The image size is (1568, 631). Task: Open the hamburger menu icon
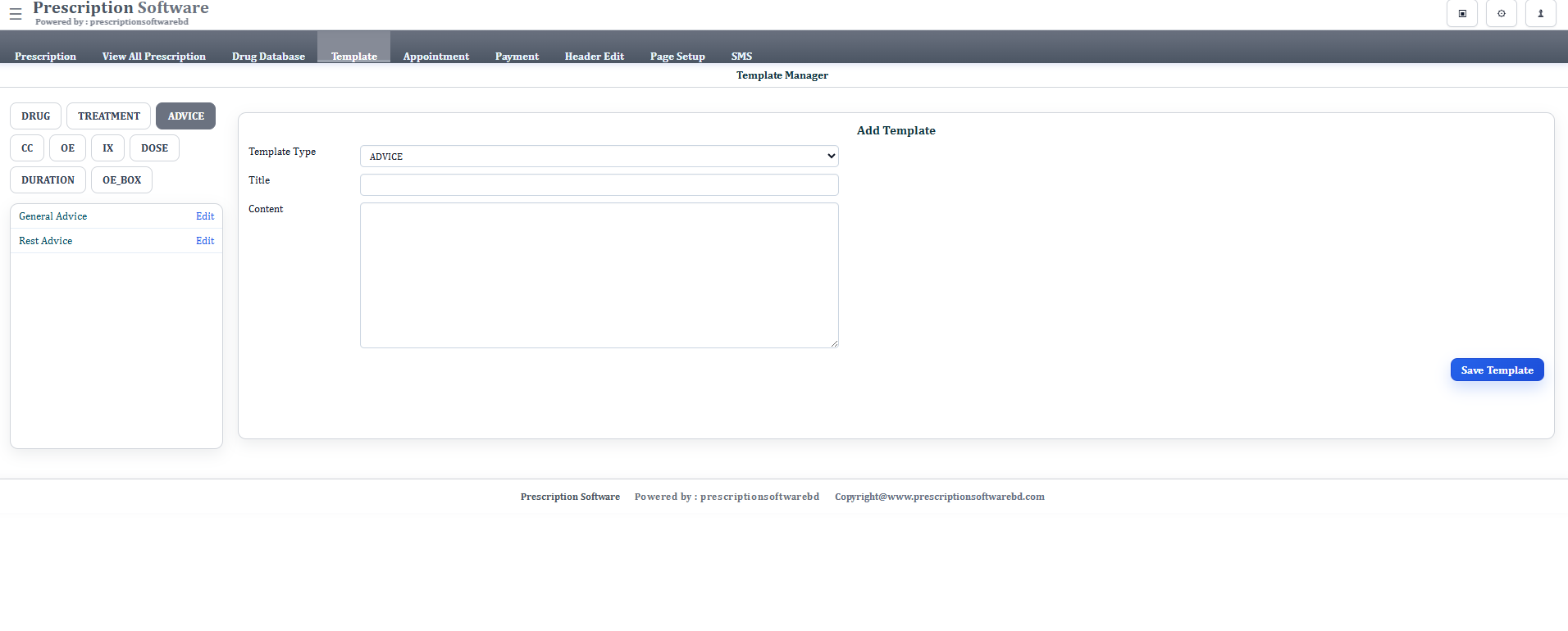point(16,14)
